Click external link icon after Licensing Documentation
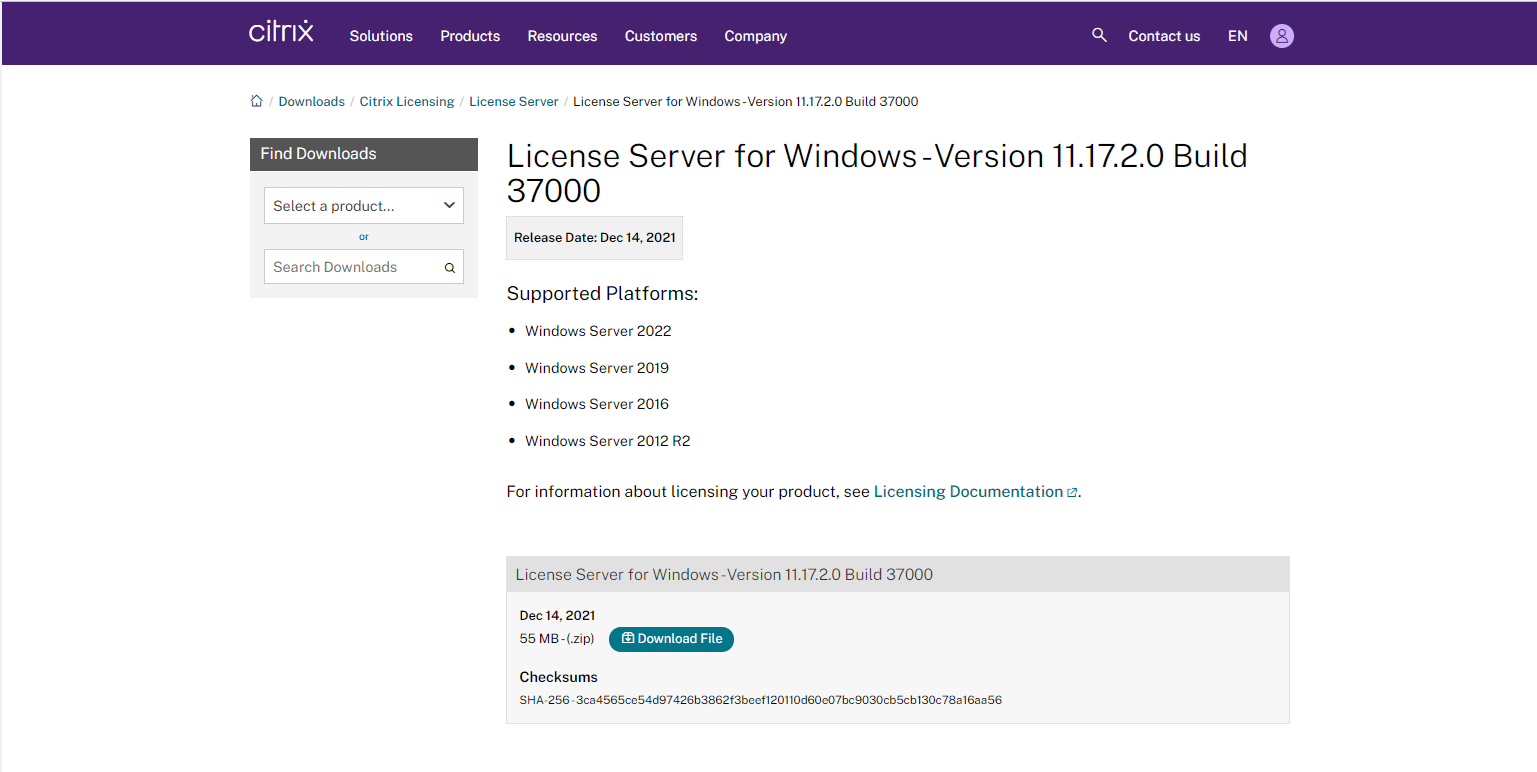Screen dimensions: 1537x772 pyautogui.click(x=1072, y=492)
